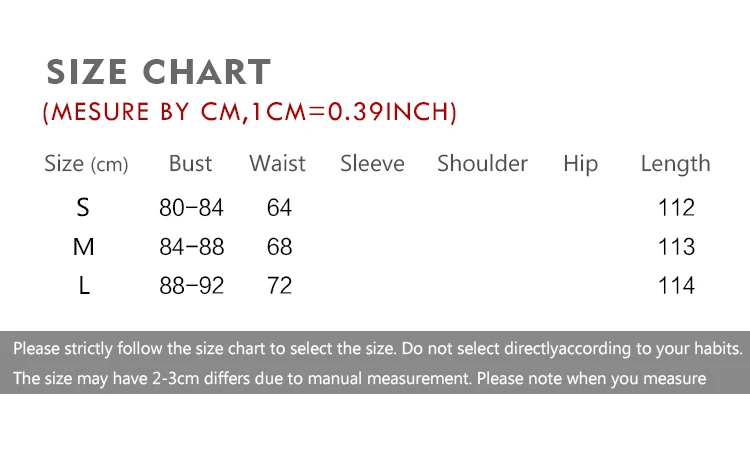Click the 80-84 bust value
This screenshot has height=453, width=750.
(191, 208)
